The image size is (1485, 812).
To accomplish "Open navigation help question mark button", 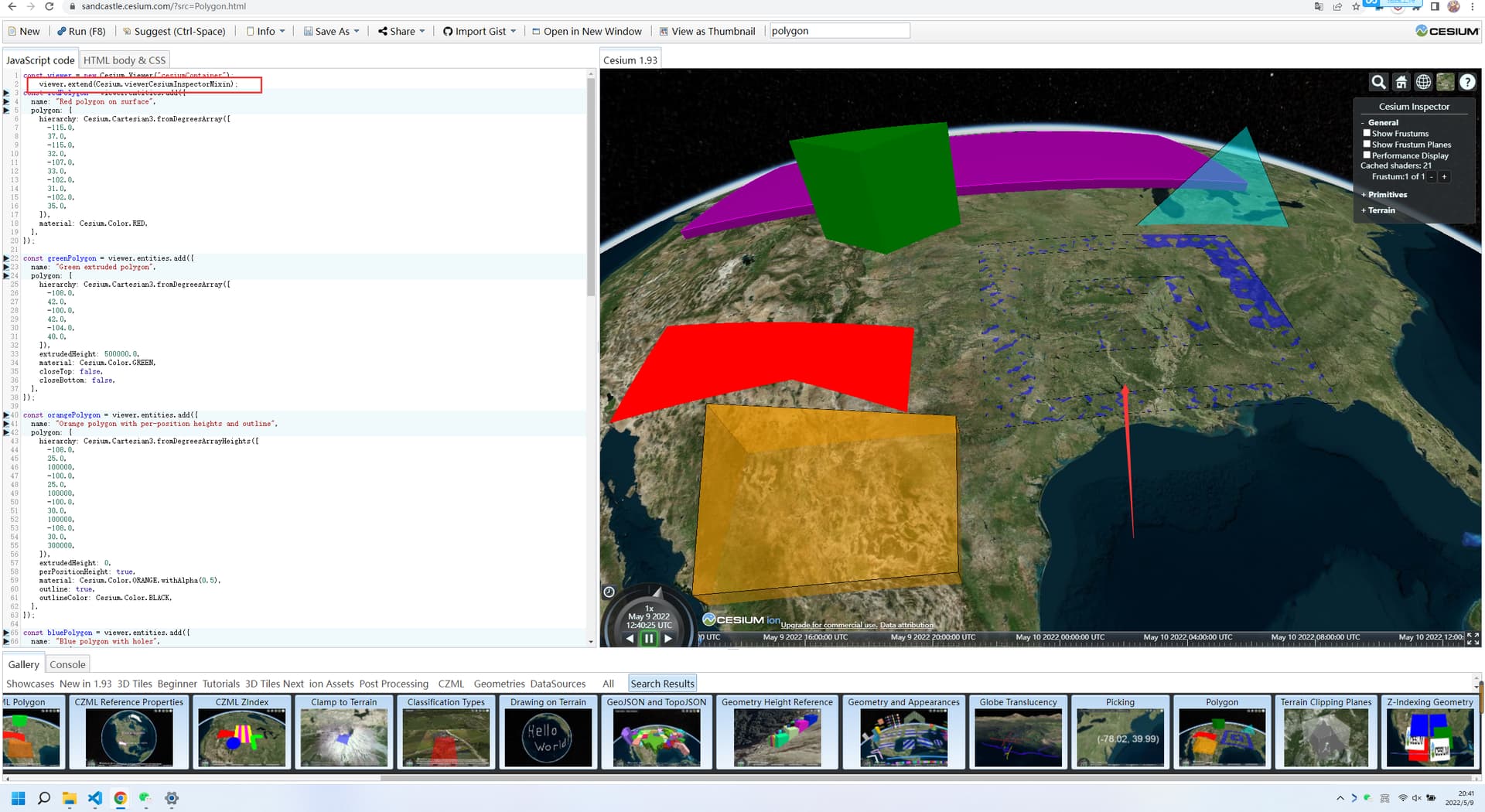I will (1467, 82).
